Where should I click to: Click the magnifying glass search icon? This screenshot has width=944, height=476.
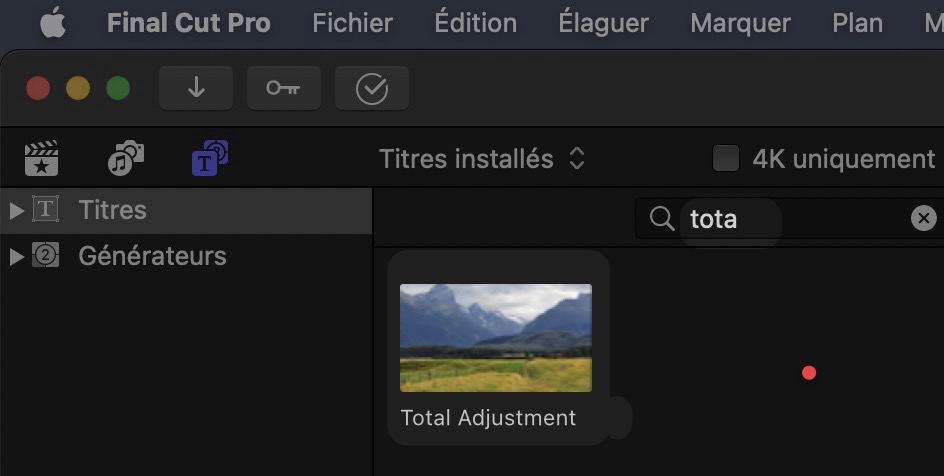pyautogui.click(x=662, y=218)
